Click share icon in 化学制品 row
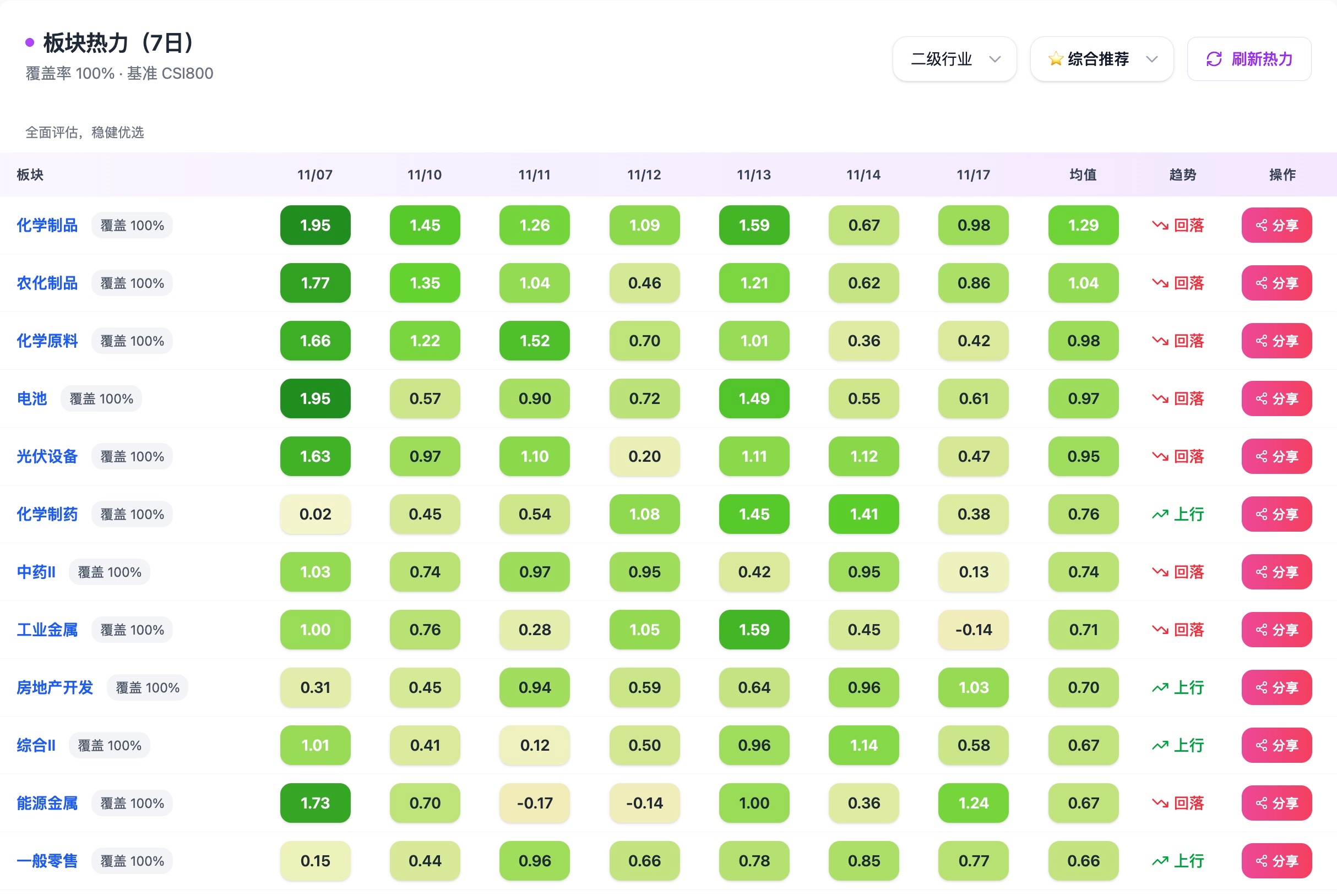 point(1261,225)
